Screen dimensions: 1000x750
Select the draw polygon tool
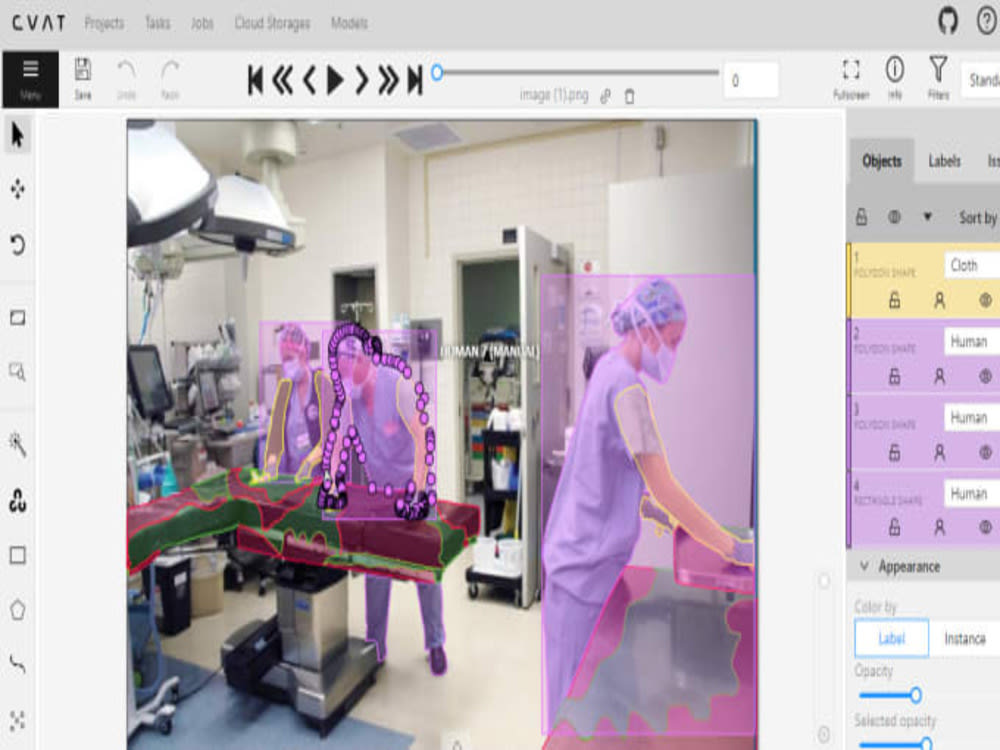[x=18, y=610]
